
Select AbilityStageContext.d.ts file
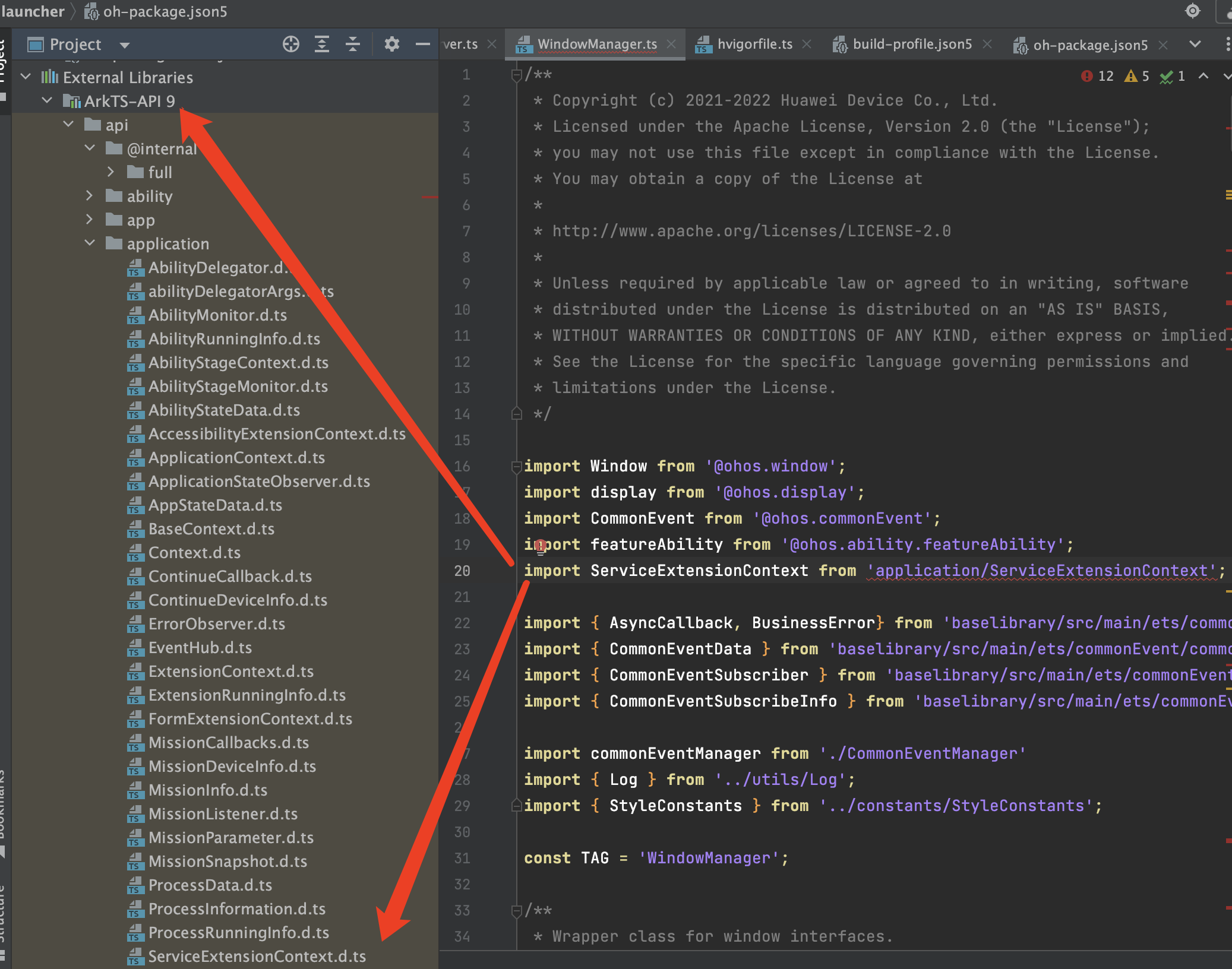[x=238, y=363]
